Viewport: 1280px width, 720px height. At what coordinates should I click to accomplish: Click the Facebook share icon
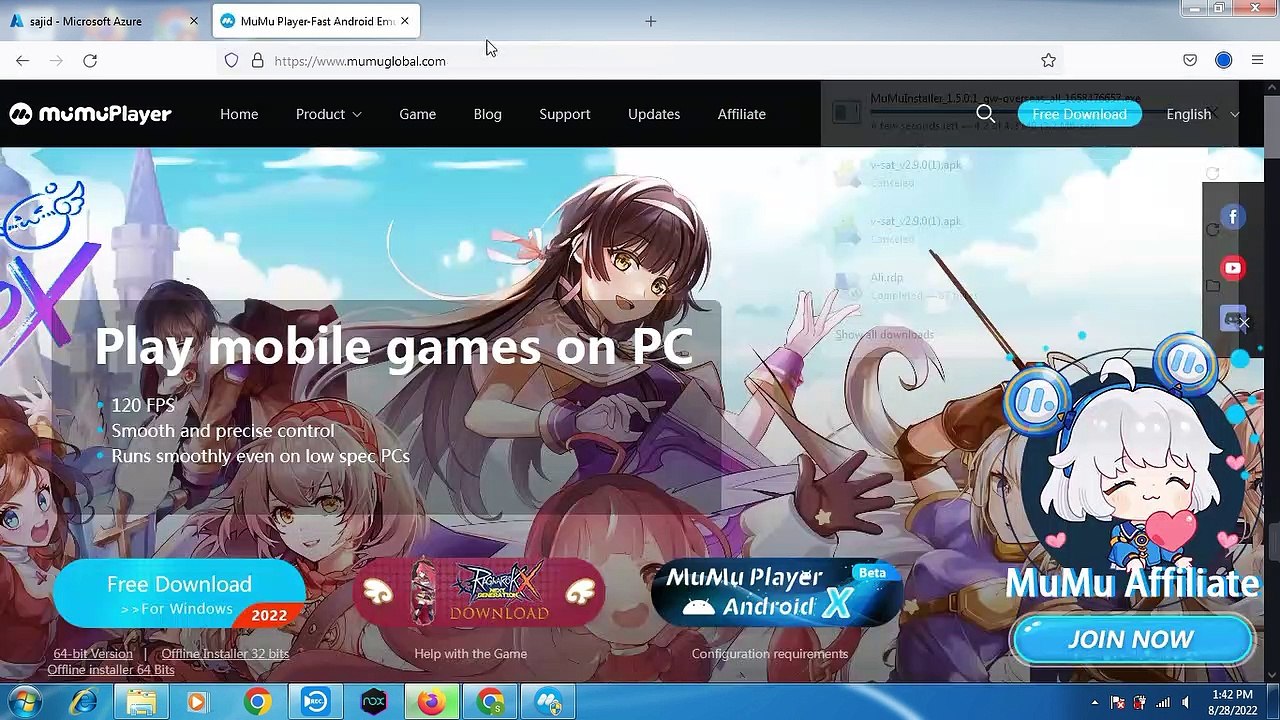point(1233,217)
